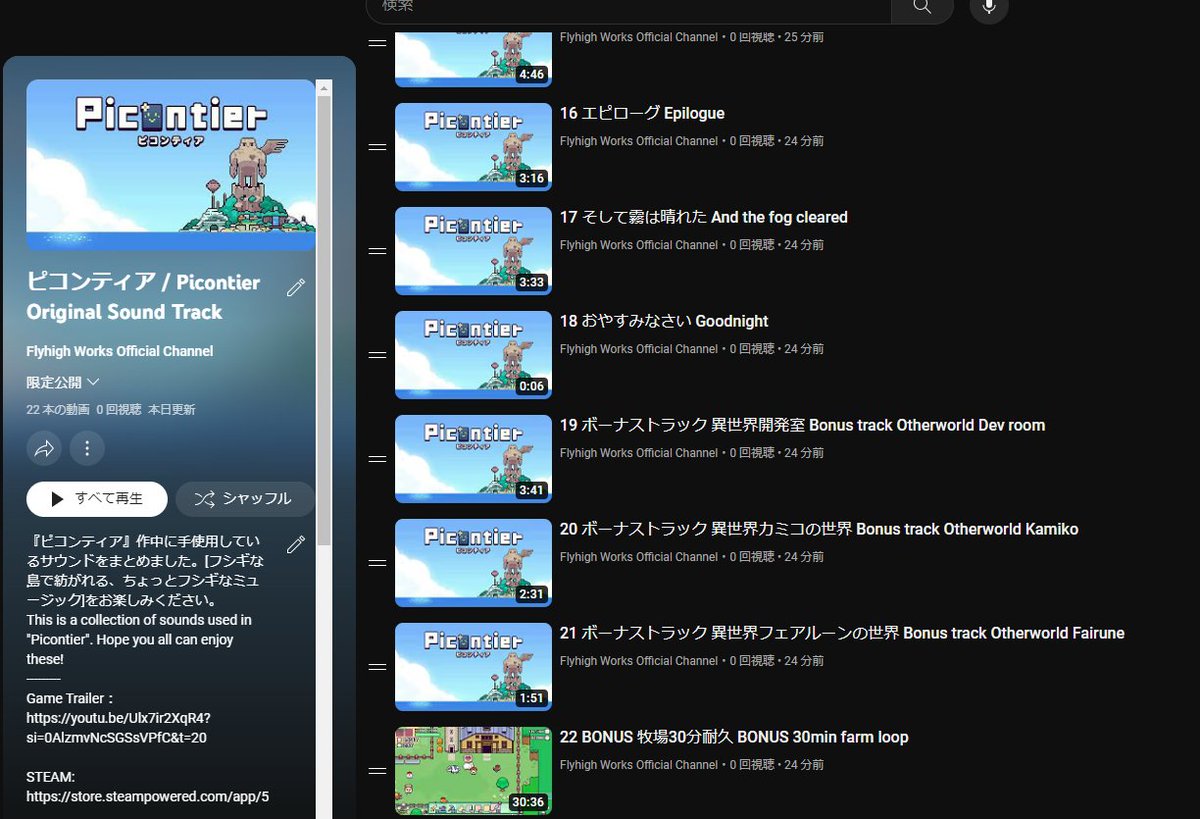This screenshot has width=1200, height=819.
Task: Open channel name under 16 Epilogue
Action: (639, 141)
